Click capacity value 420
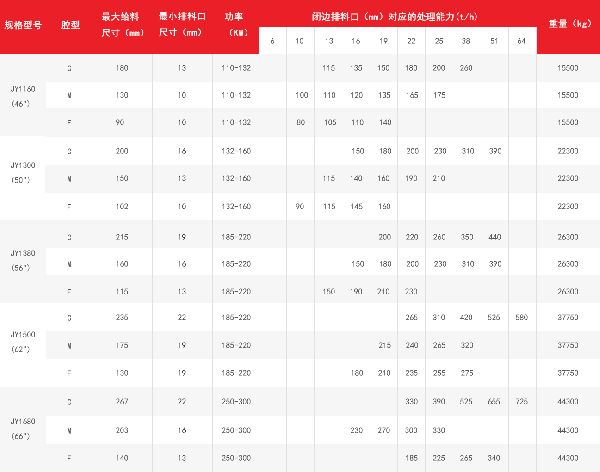This screenshot has height=472, width=600. click(466, 317)
